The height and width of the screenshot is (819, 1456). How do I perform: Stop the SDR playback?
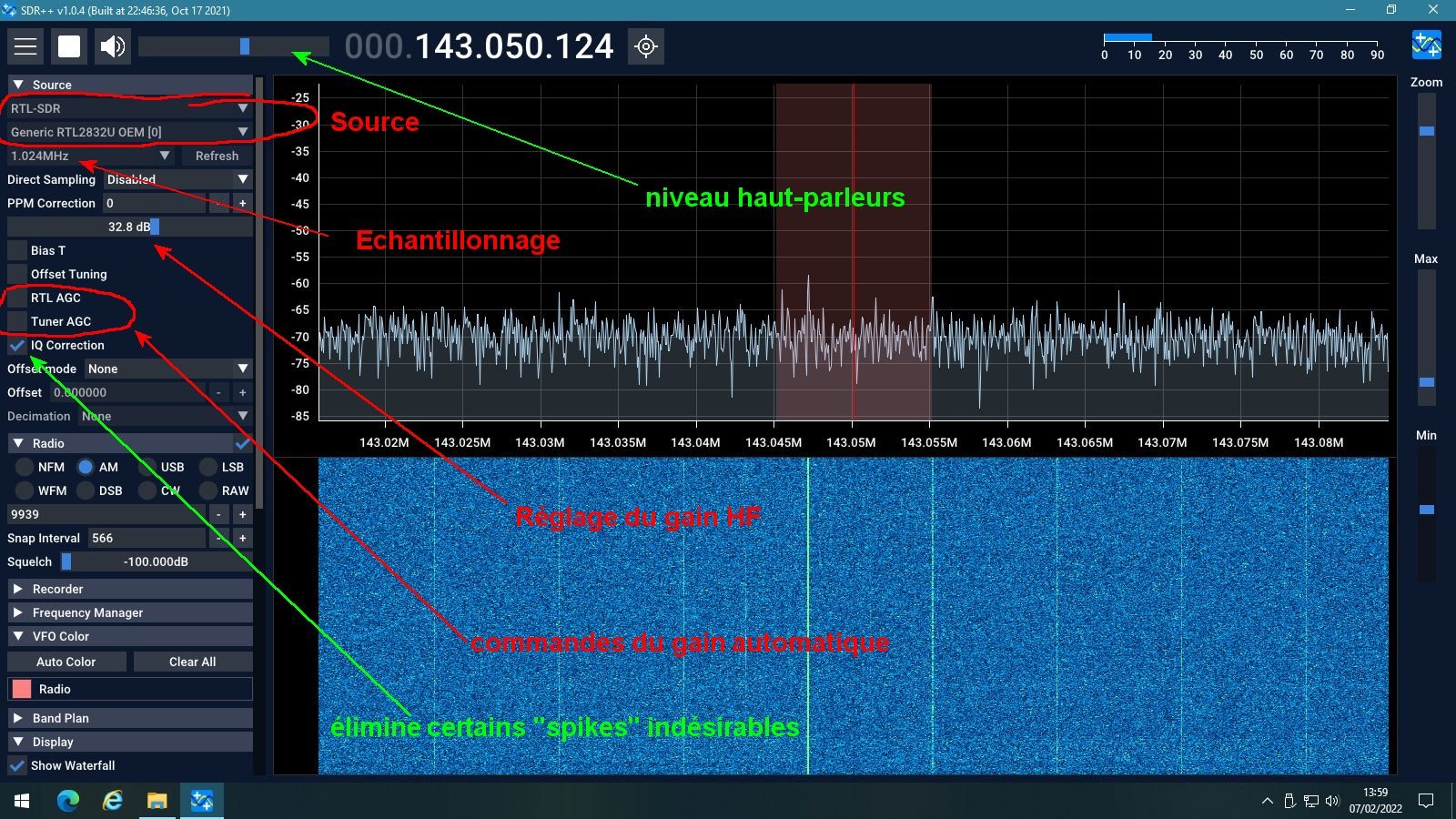(69, 46)
